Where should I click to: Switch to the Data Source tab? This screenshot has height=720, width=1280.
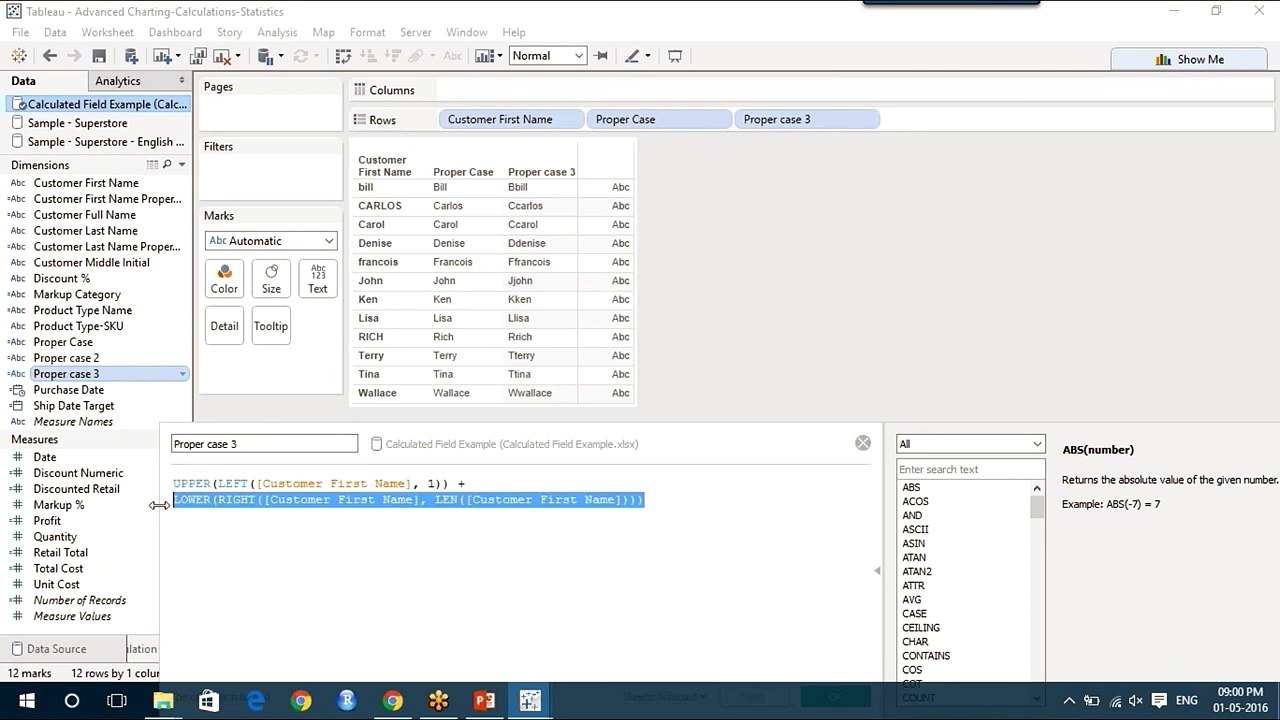[57, 649]
